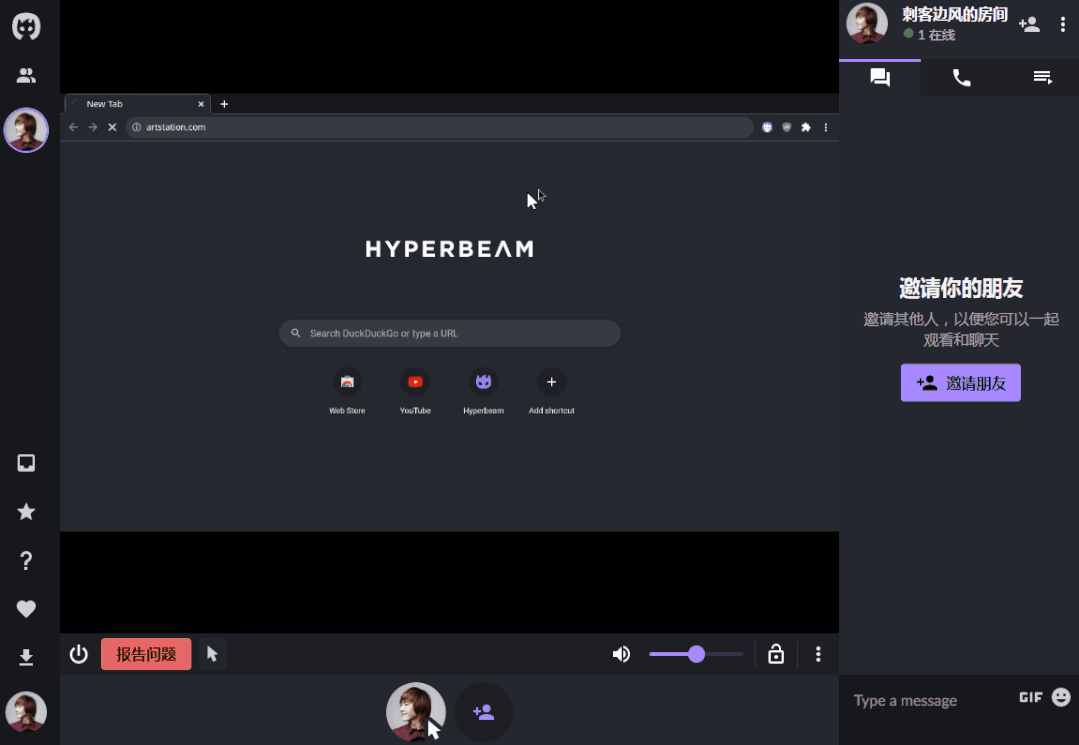Click the download icon in left sidebar
This screenshot has height=745, width=1079.
pos(26,658)
